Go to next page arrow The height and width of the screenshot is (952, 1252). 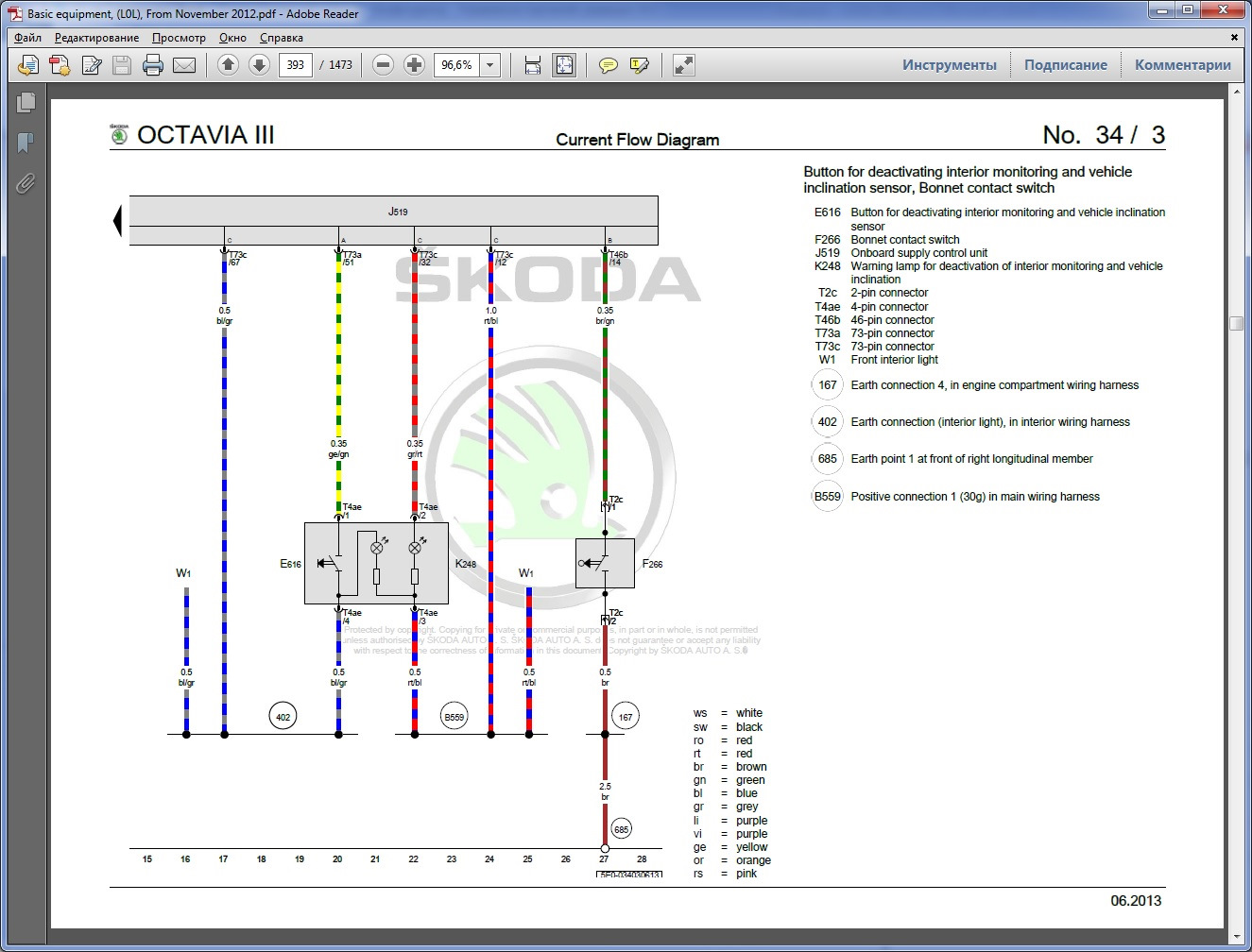pos(259,65)
